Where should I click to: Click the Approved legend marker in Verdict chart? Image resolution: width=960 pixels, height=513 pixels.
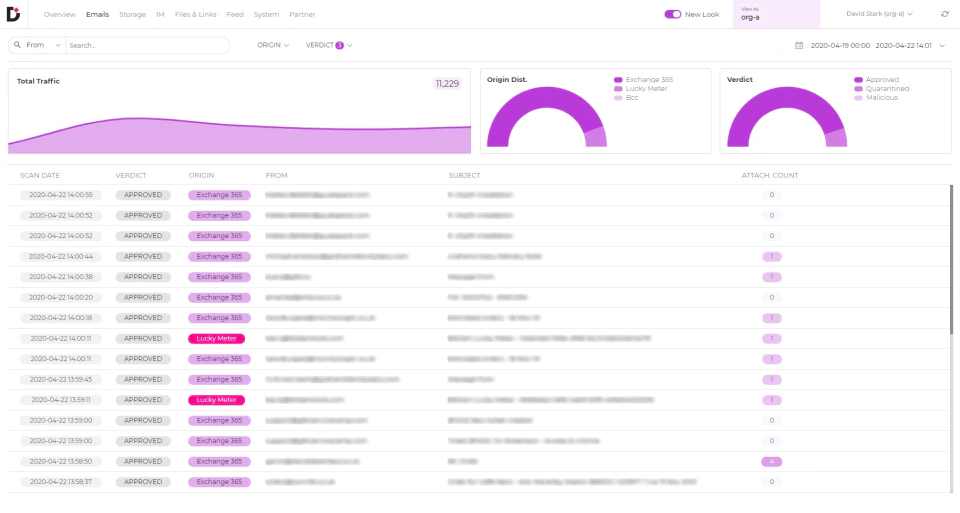pos(858,80)
